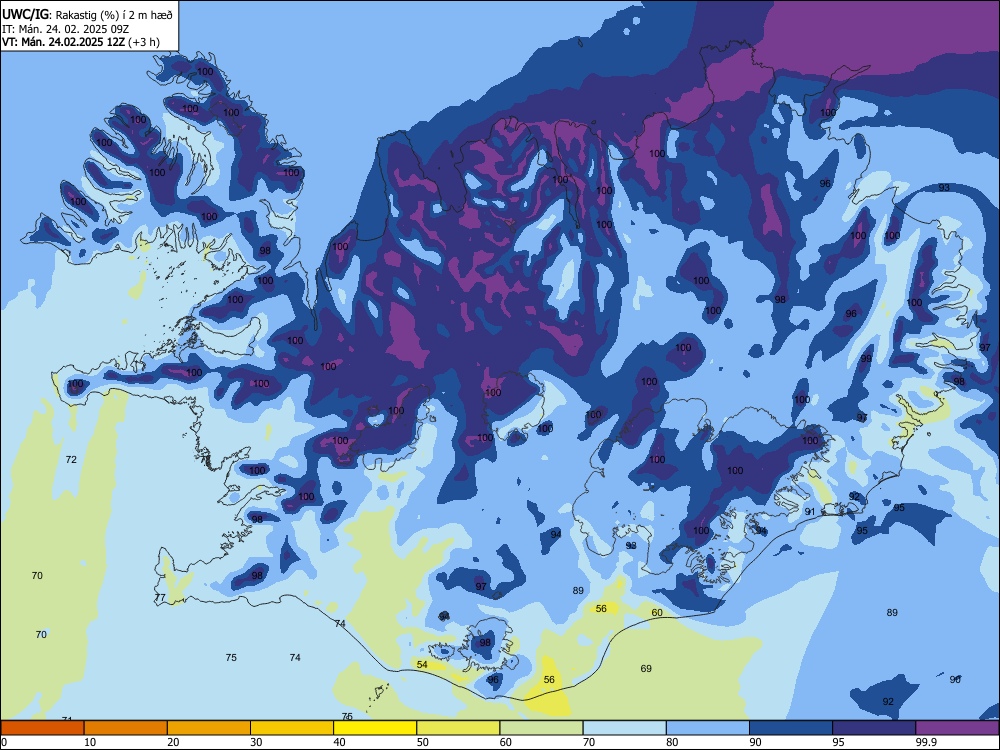The width and height of the screenshot is (1000, 750).
Task: Click the map humidity value '72'
Action: (71, 459)
